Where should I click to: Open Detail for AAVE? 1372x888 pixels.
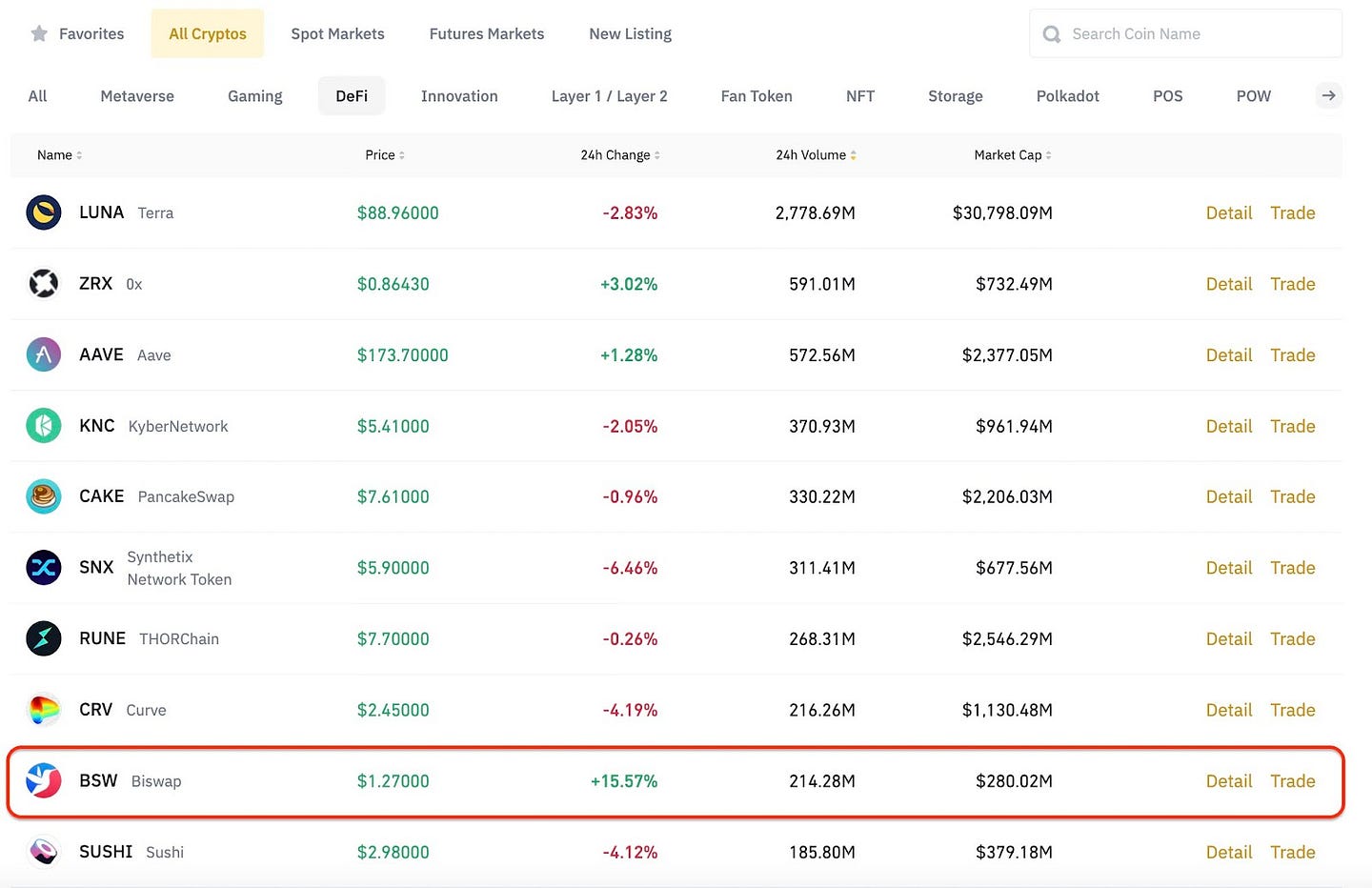click(x=1229, y=354)
